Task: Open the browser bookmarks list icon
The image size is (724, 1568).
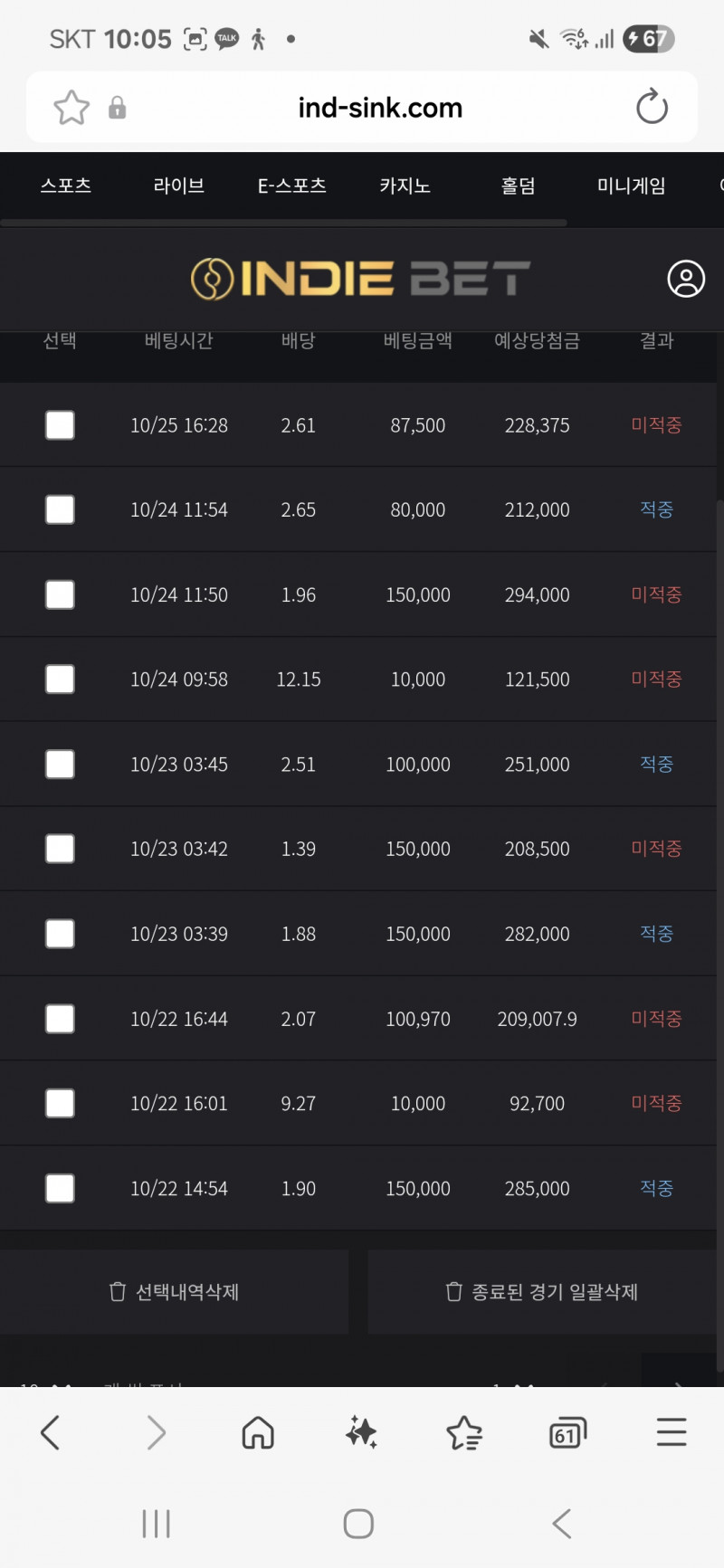Action: point(464,1432)
